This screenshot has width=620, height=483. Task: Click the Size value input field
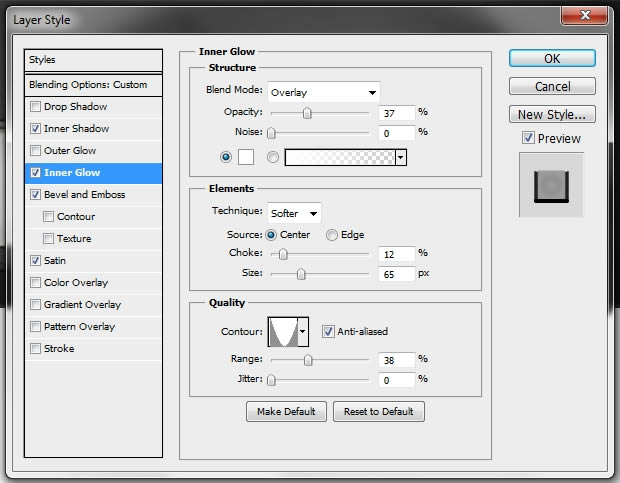point(397,274)
